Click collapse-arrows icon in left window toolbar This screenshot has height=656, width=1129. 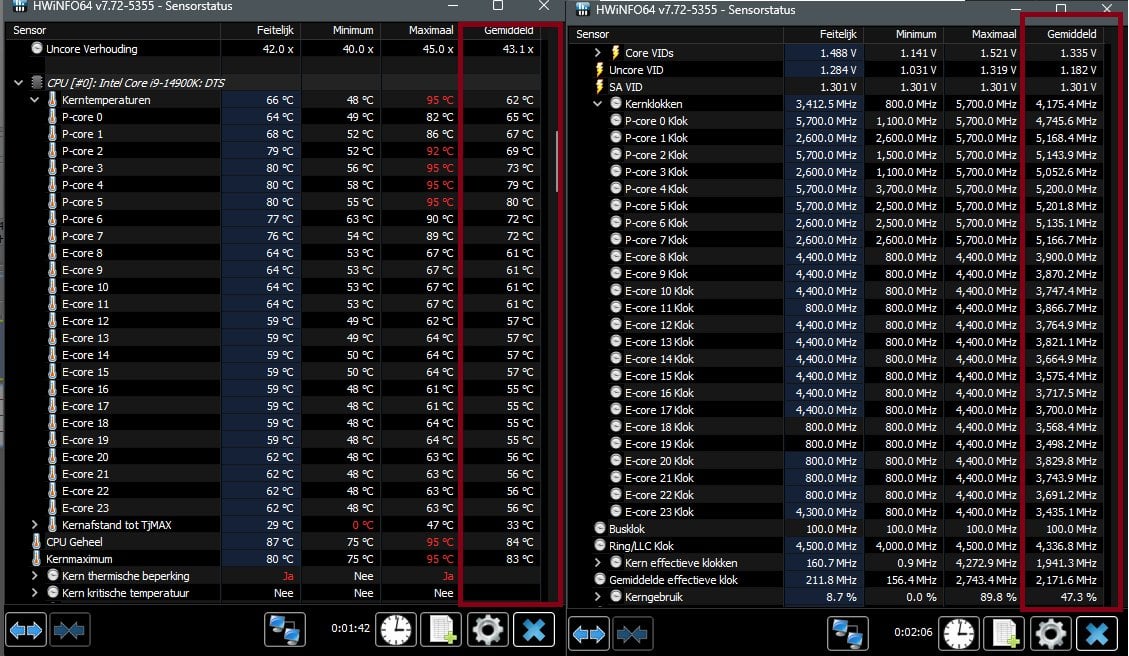[69, 631]
